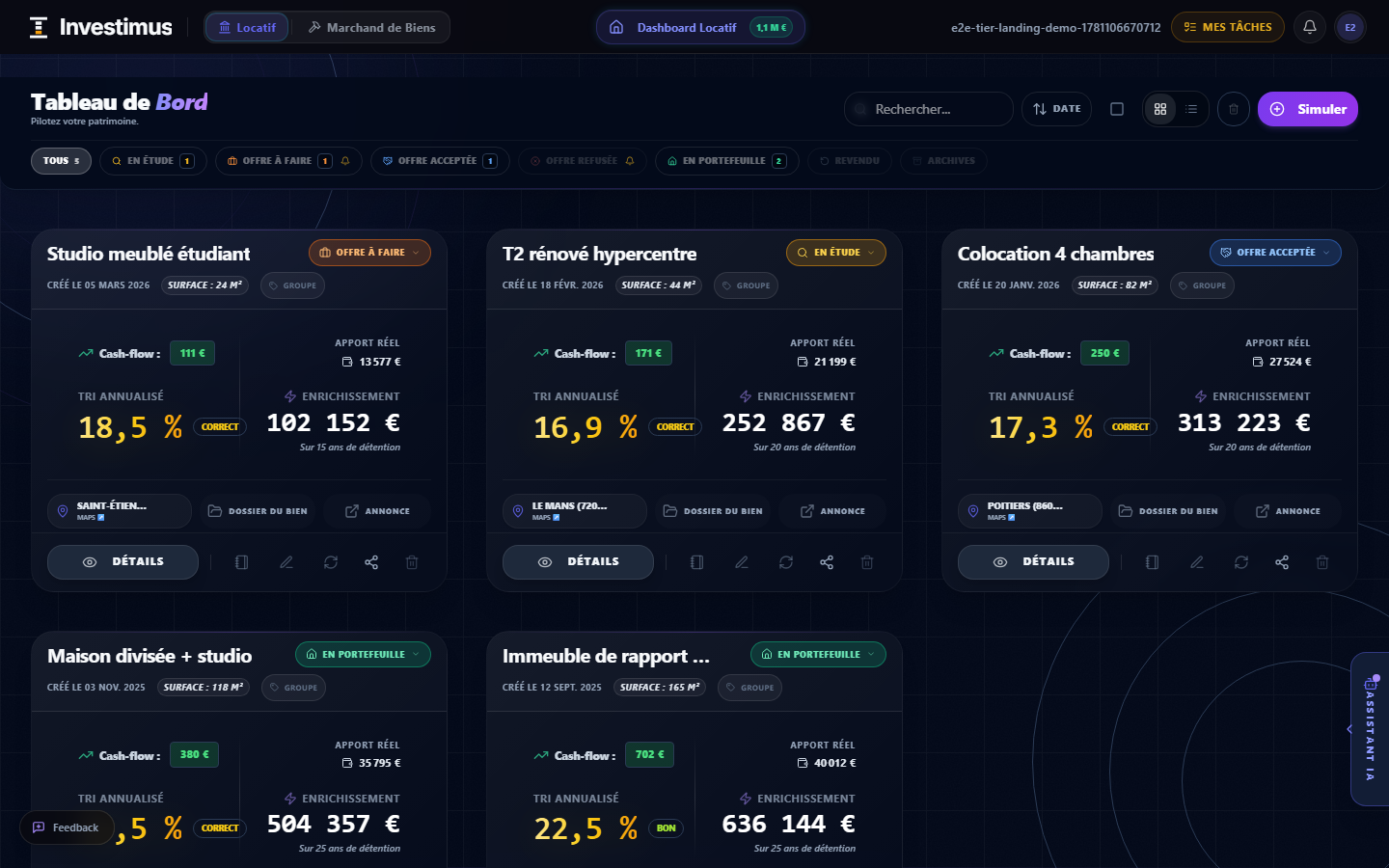Screen dimensions: 1389x868
Task: Expand the Assistant IA side panel
Action: click(1370, 730)
